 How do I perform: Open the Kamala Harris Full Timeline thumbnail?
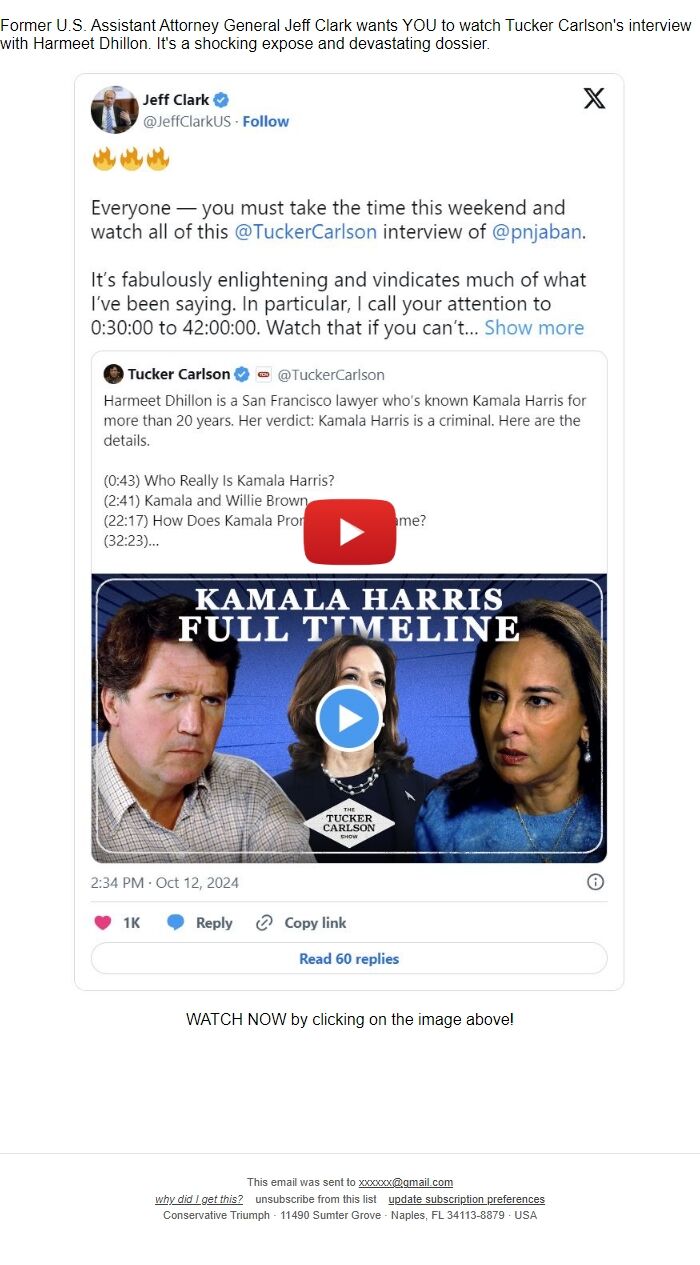tap(349, 718)
